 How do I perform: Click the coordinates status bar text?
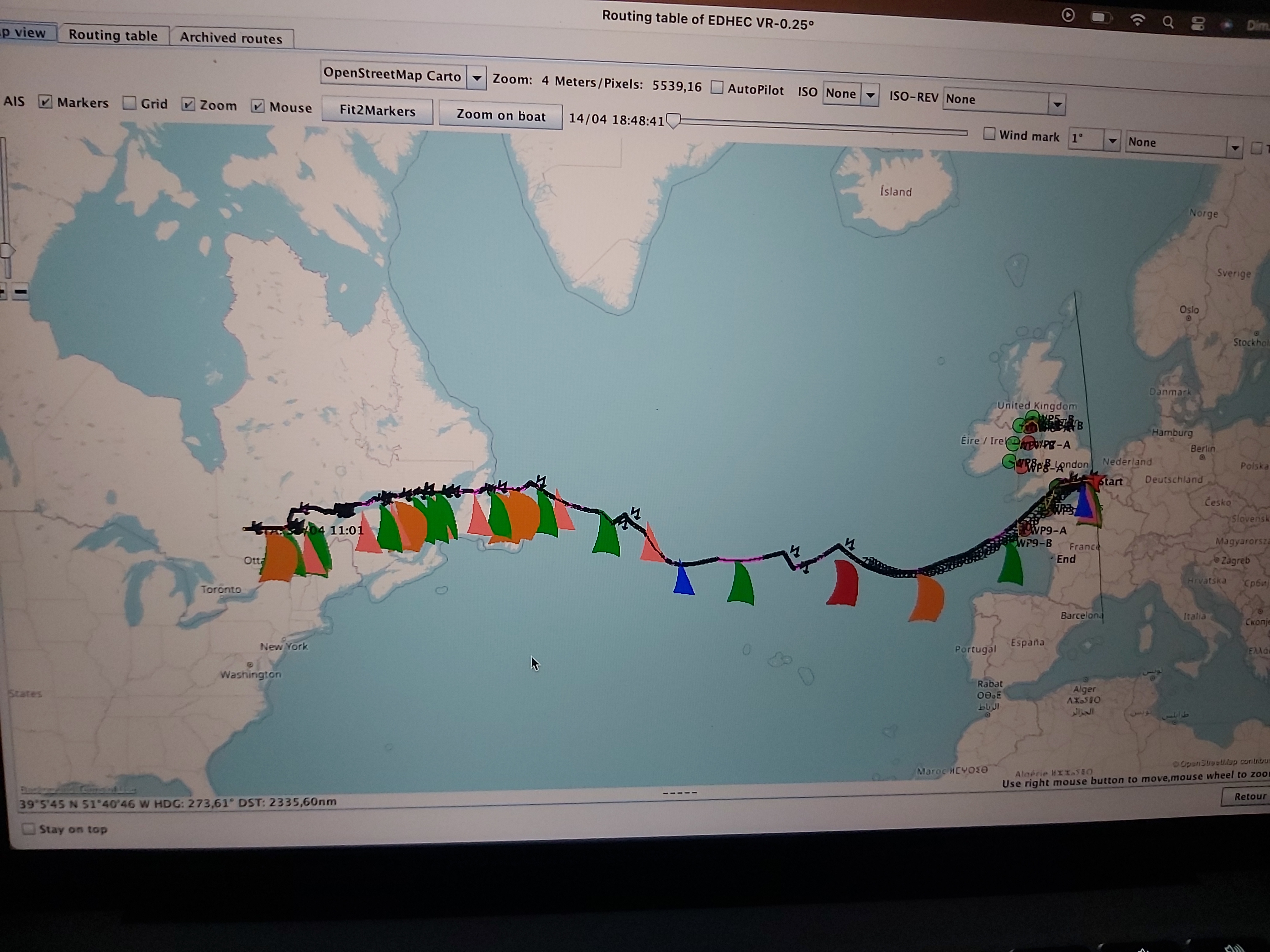point(178,803)
